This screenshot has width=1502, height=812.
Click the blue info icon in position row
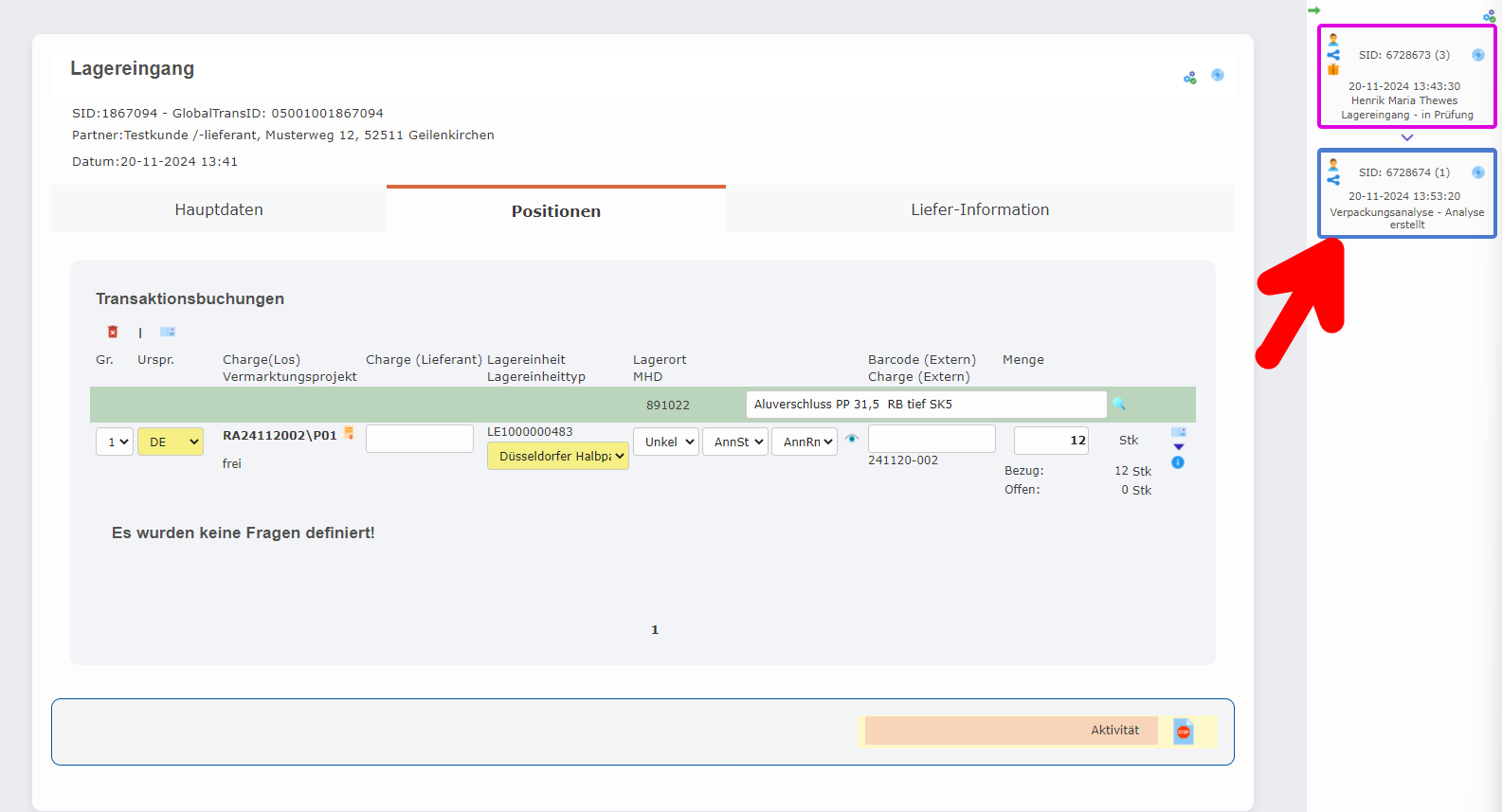1178,462
